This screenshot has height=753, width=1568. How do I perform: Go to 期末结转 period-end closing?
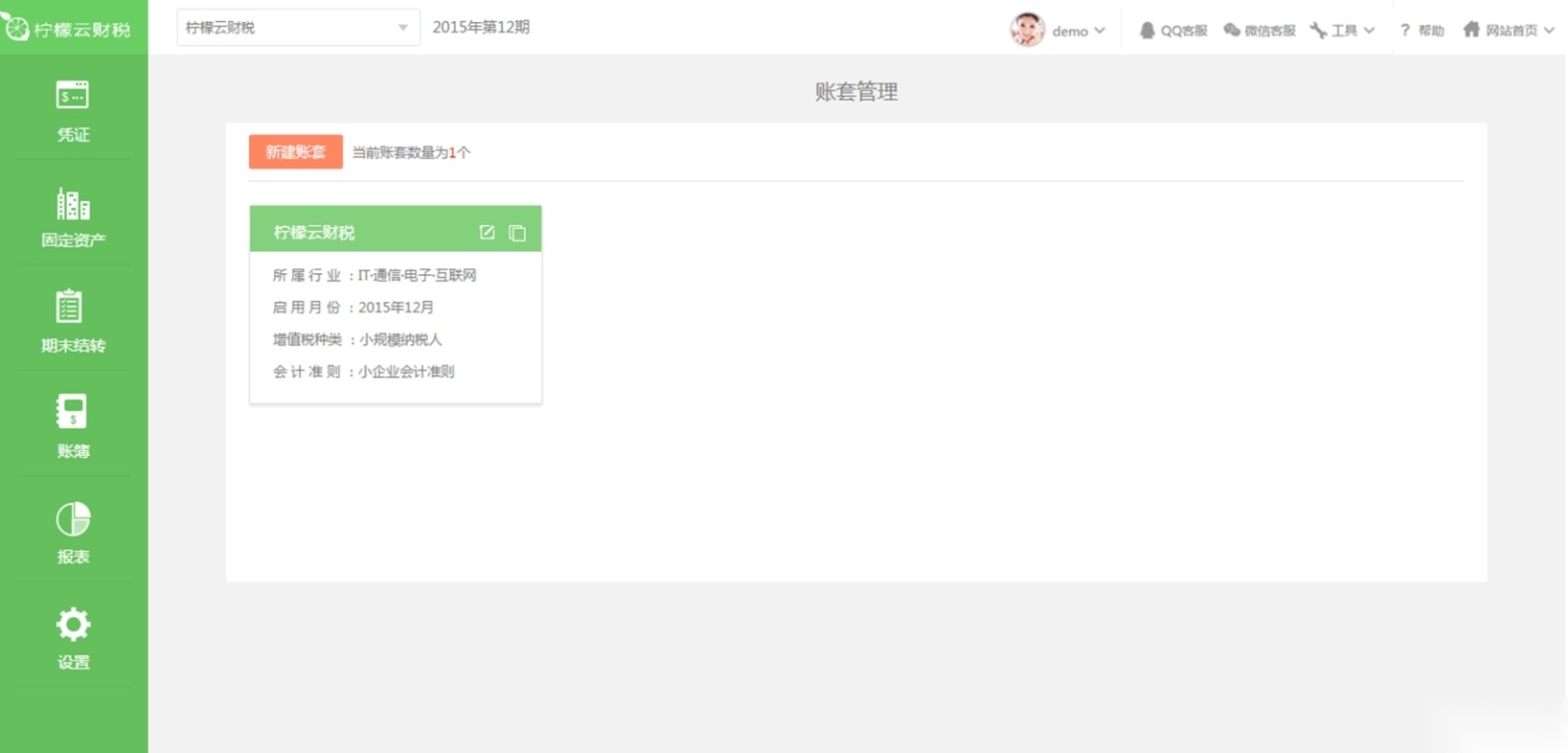(x=73, y=322)
